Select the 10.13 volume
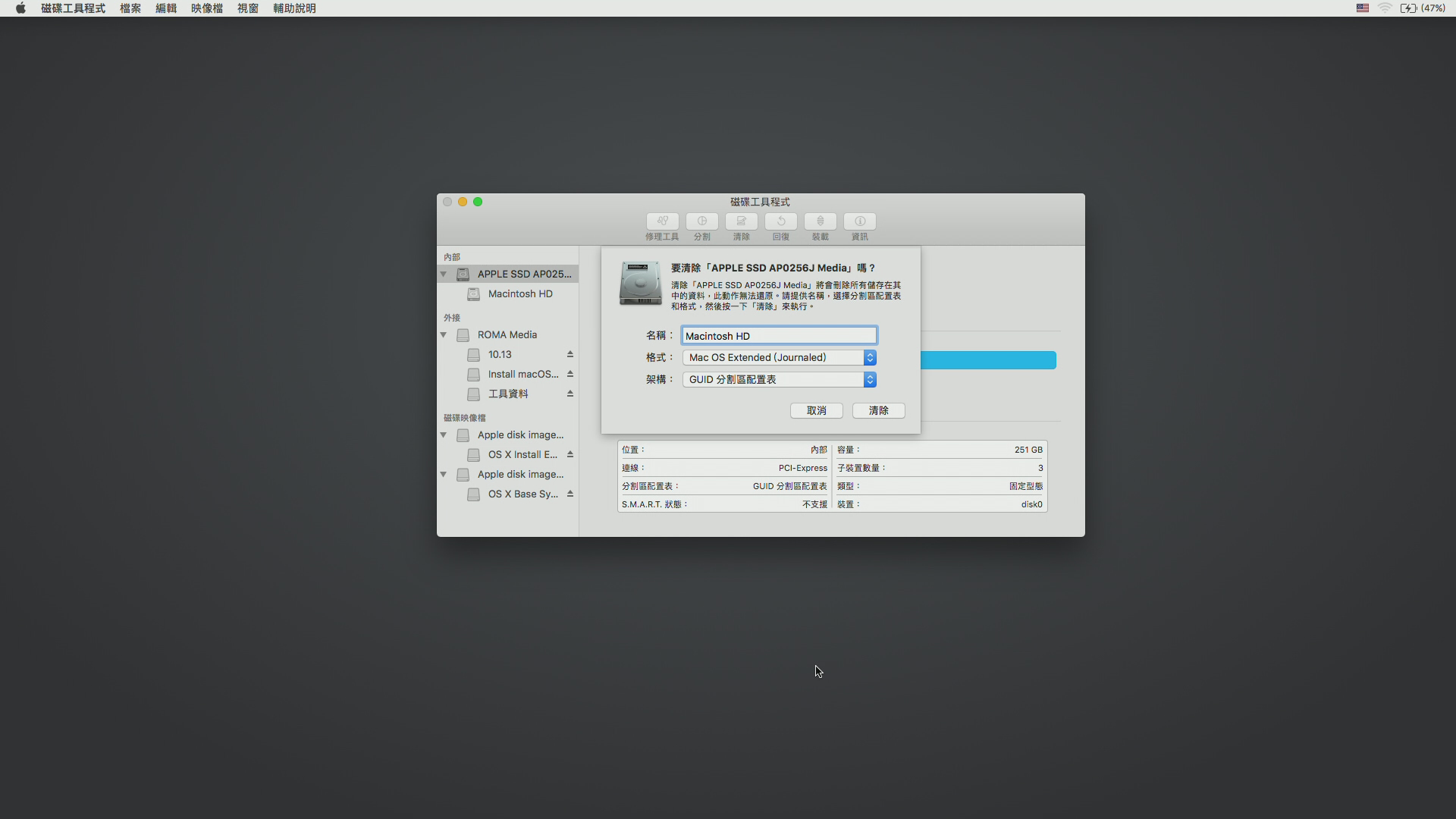Viewport: 1456px width, 819px height. click(x=508, y=354)
